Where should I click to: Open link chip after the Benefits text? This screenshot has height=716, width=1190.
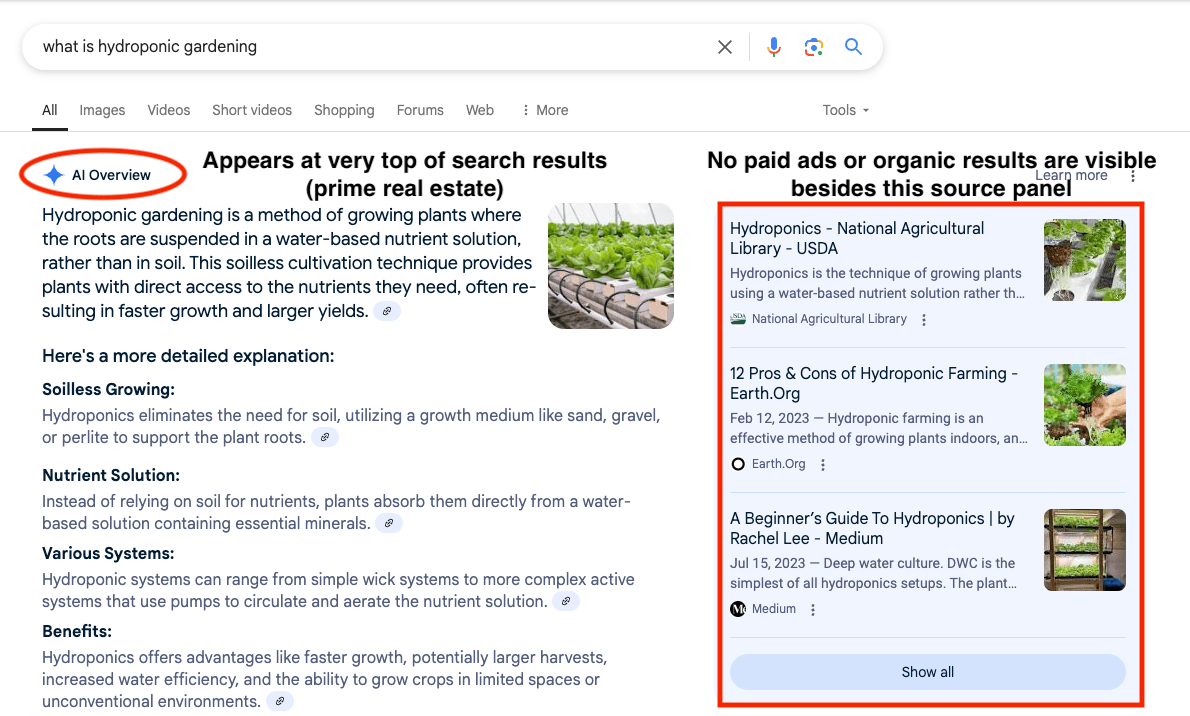point(279,702)
